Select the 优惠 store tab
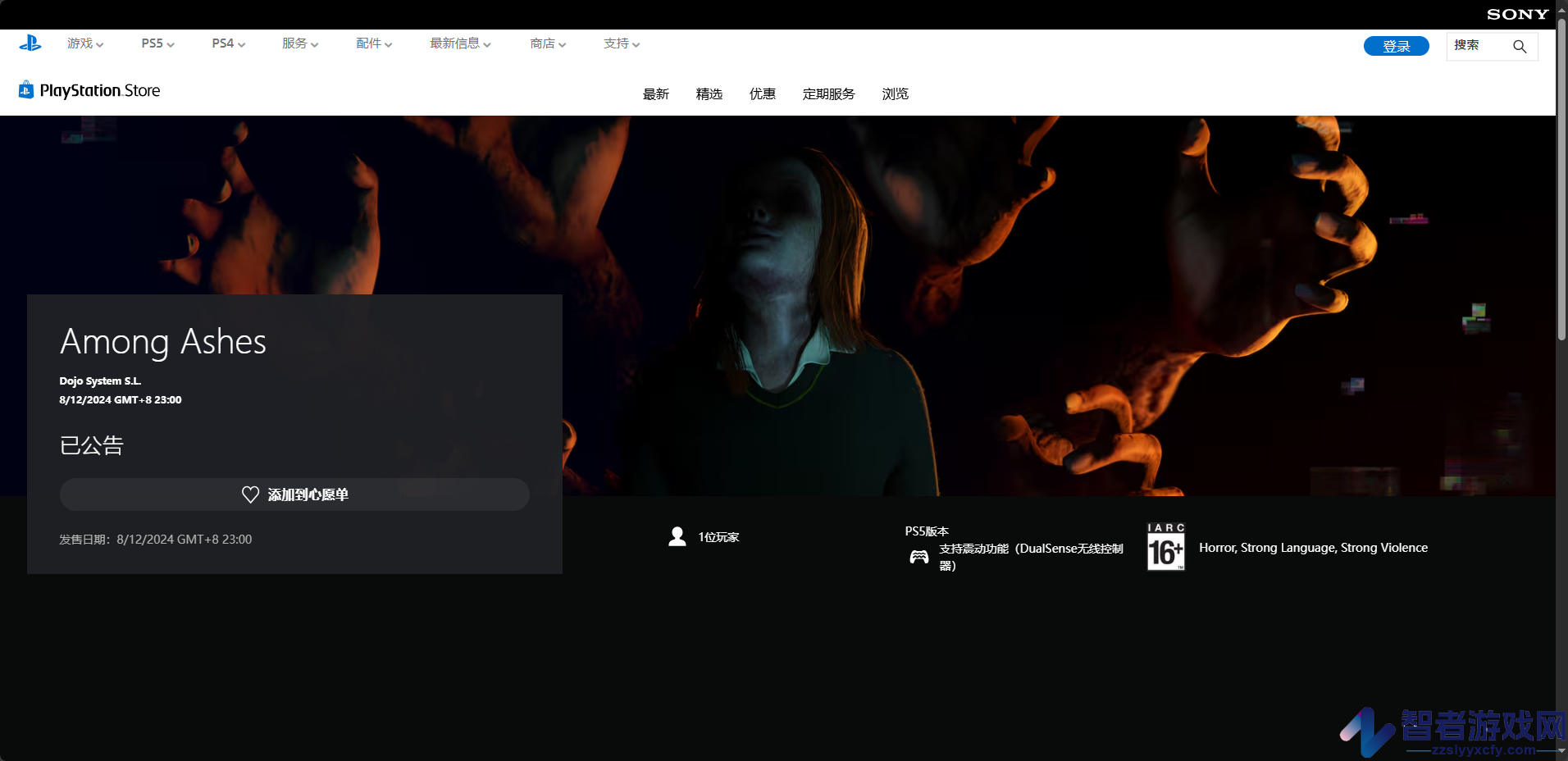Image resolution: width=1568 pixels, height=761 pixels. [763, 94]
